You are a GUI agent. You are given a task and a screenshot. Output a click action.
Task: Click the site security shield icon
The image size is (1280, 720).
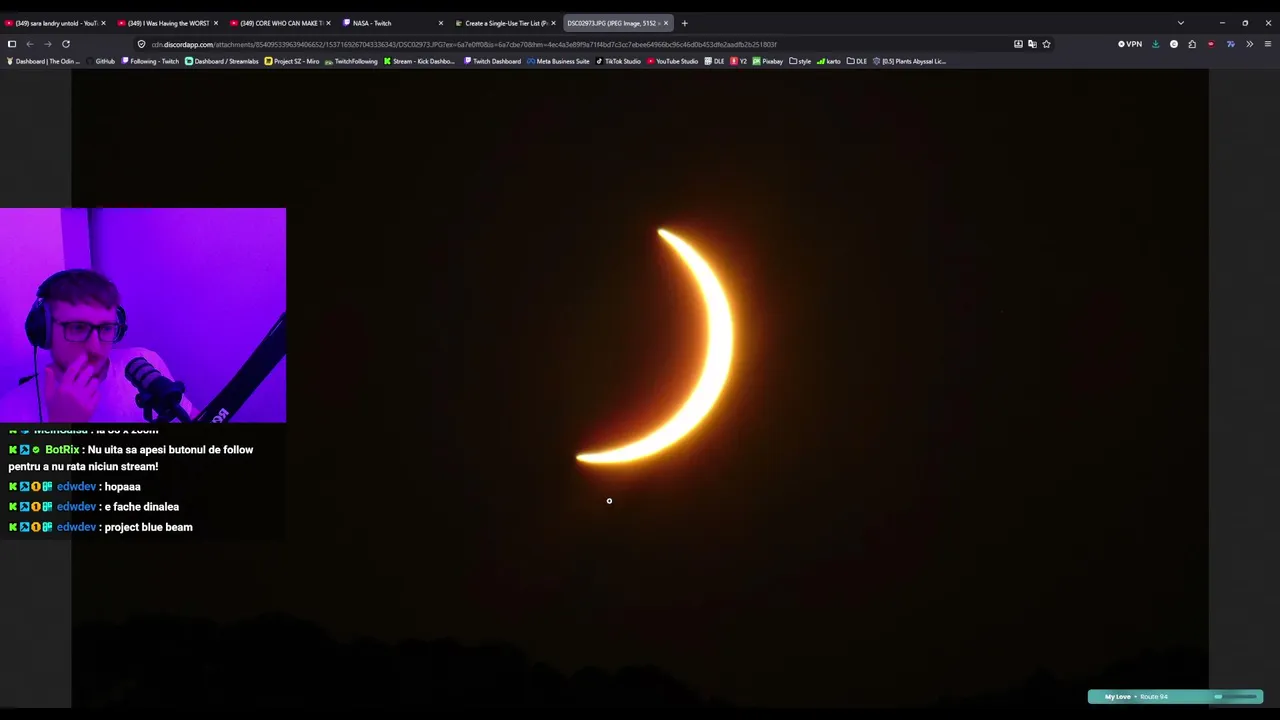pyautogui.click(x=141, y=44)
